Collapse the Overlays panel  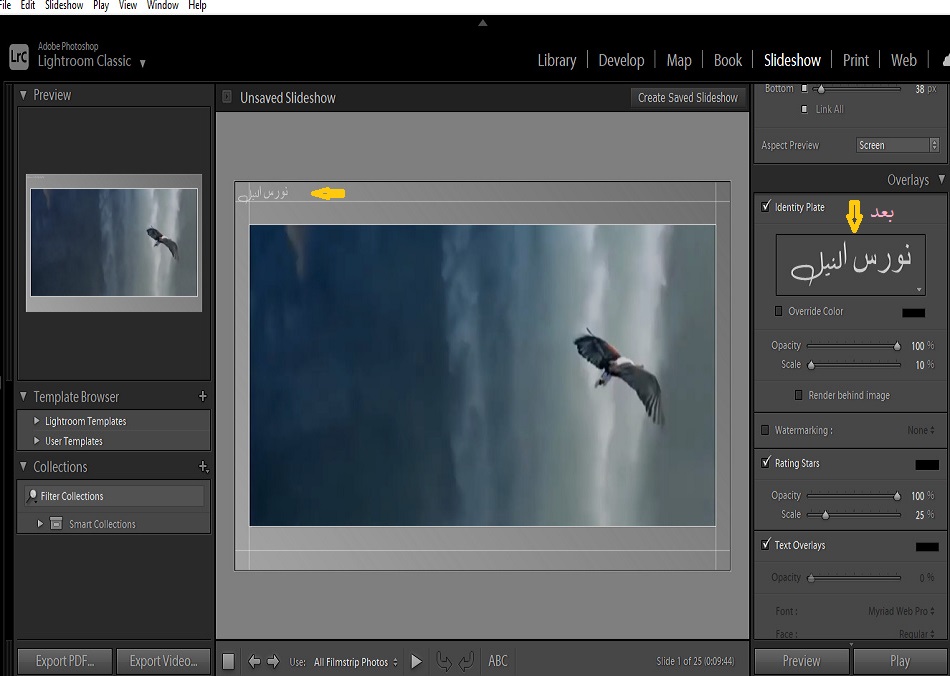[939, 180]
